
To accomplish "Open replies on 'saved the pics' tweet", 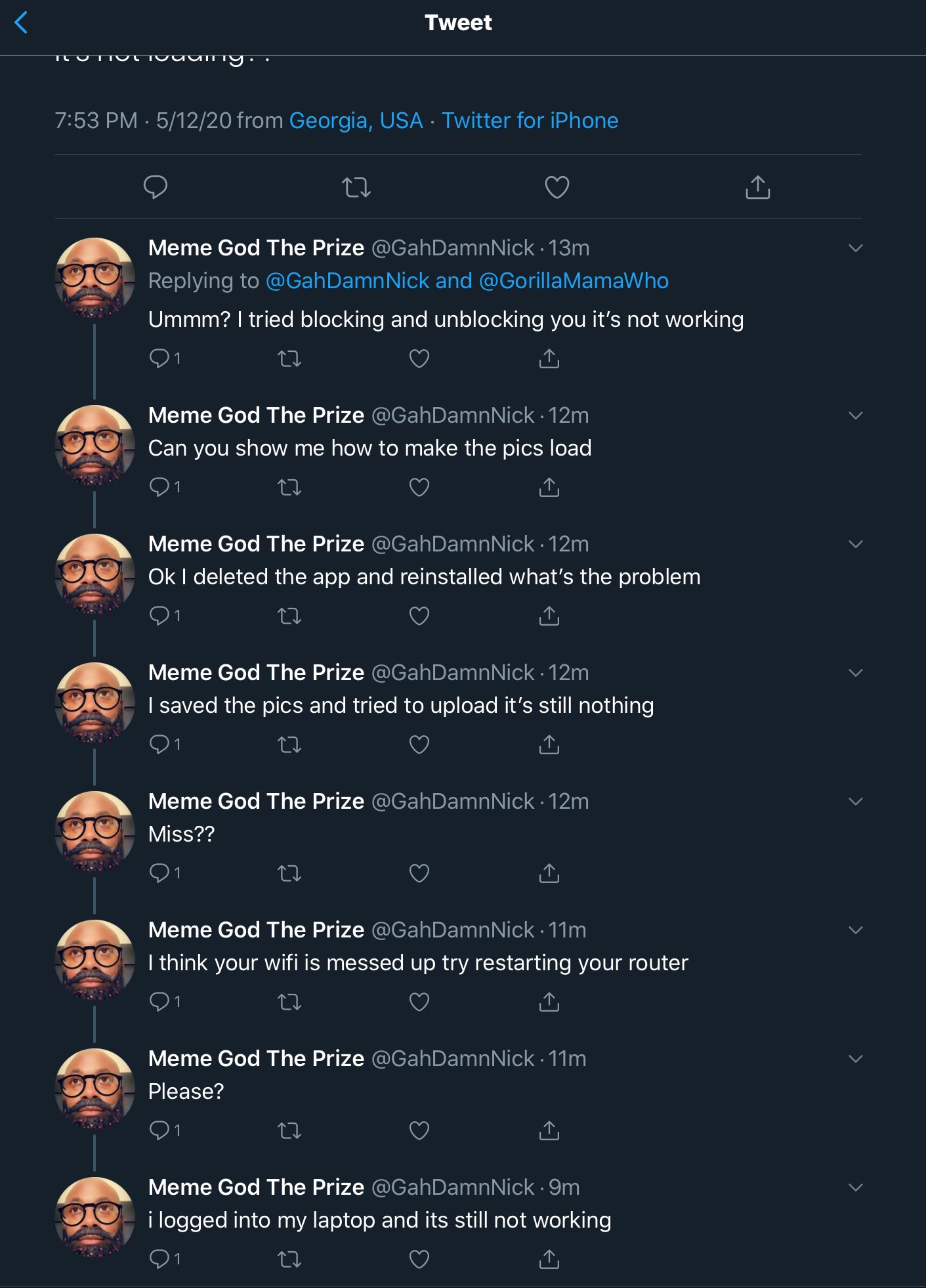I will (165, 744).
